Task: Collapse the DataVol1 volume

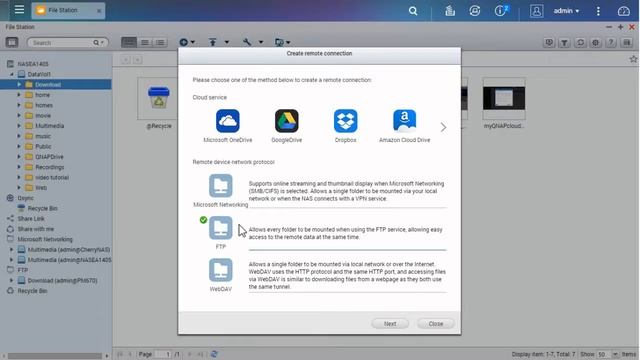Action: pos(12,74)
